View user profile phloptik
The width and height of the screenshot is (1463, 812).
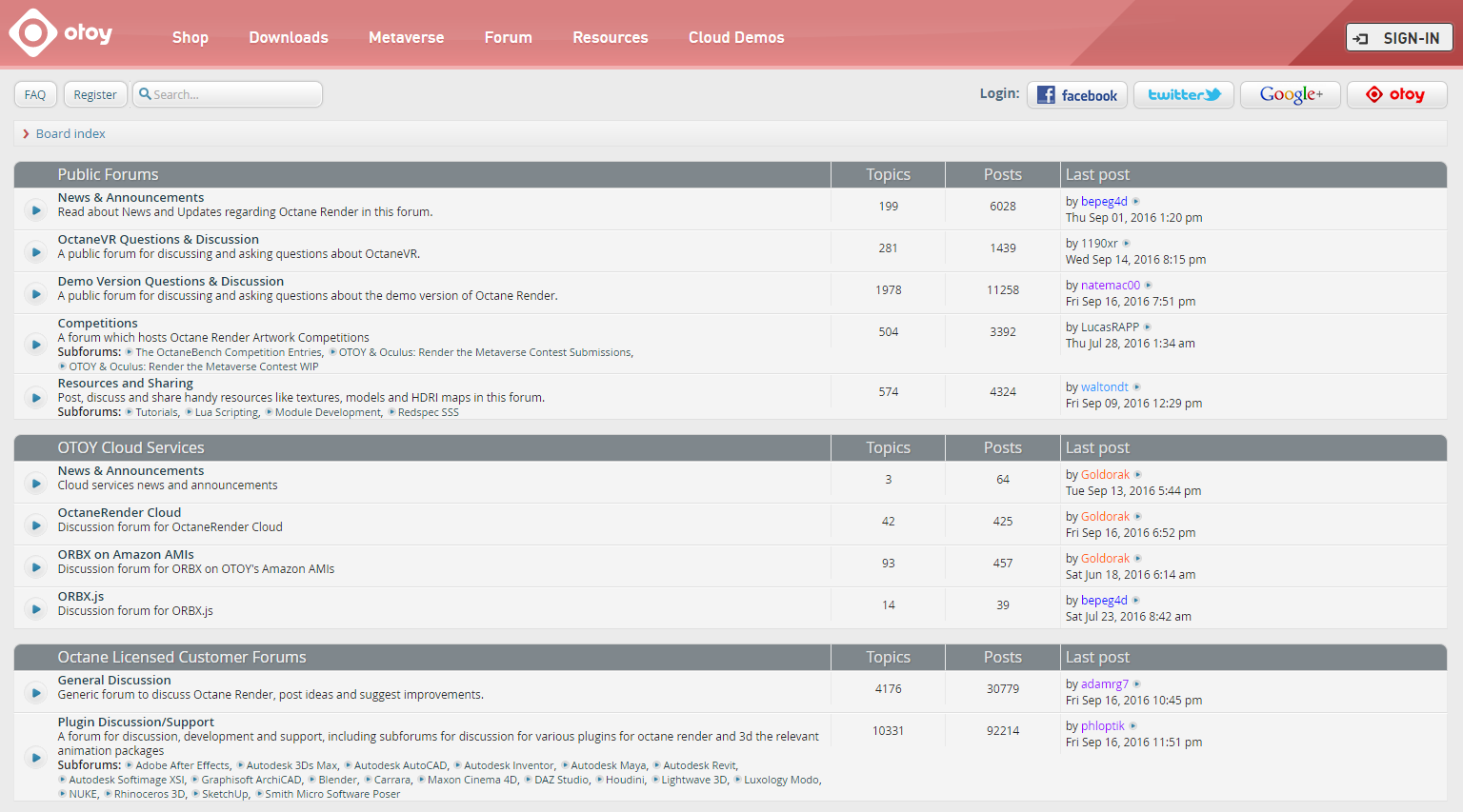click(x=1103, y=726)
